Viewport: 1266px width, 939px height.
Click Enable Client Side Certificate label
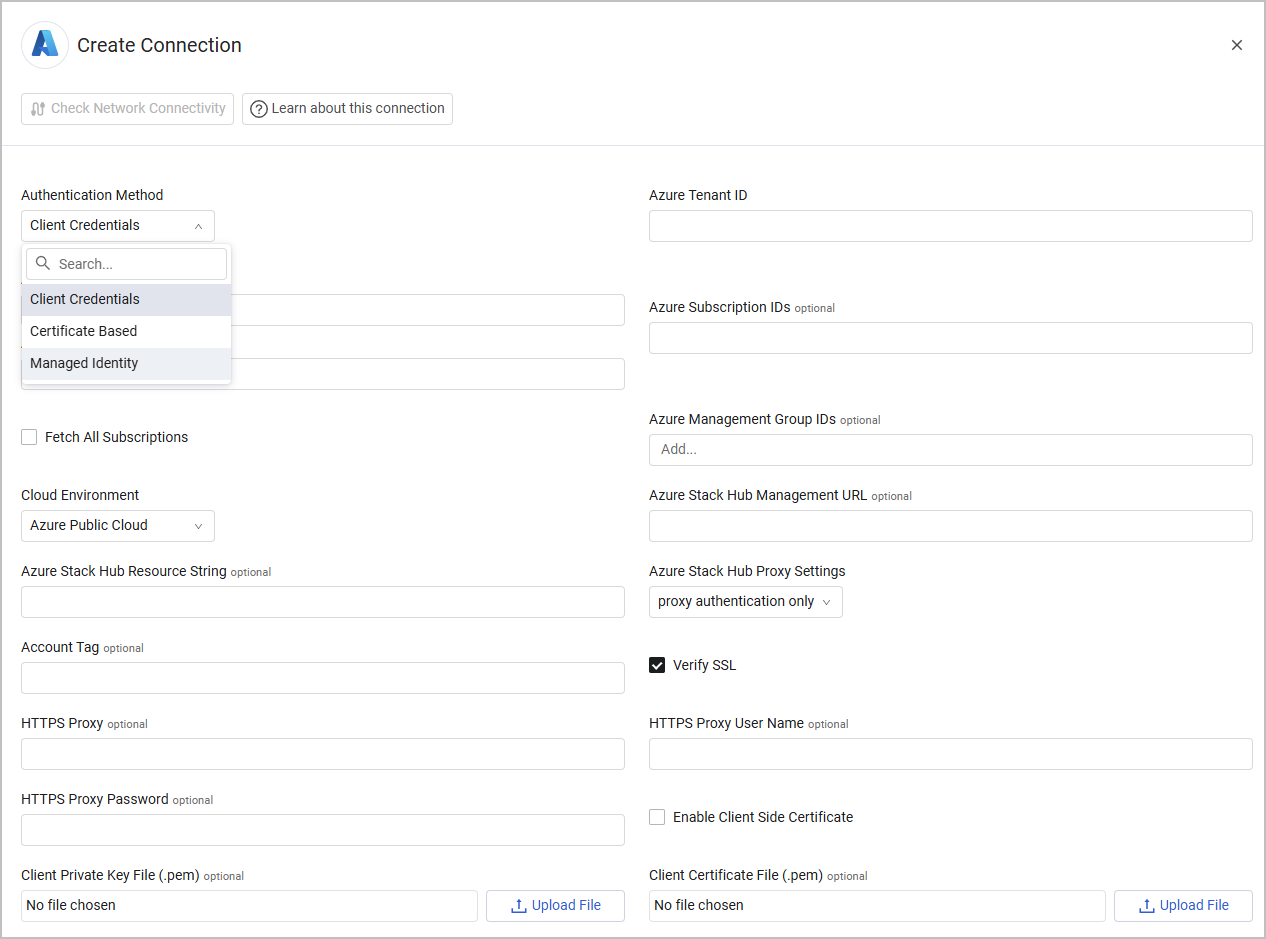(x=763, y=817)
